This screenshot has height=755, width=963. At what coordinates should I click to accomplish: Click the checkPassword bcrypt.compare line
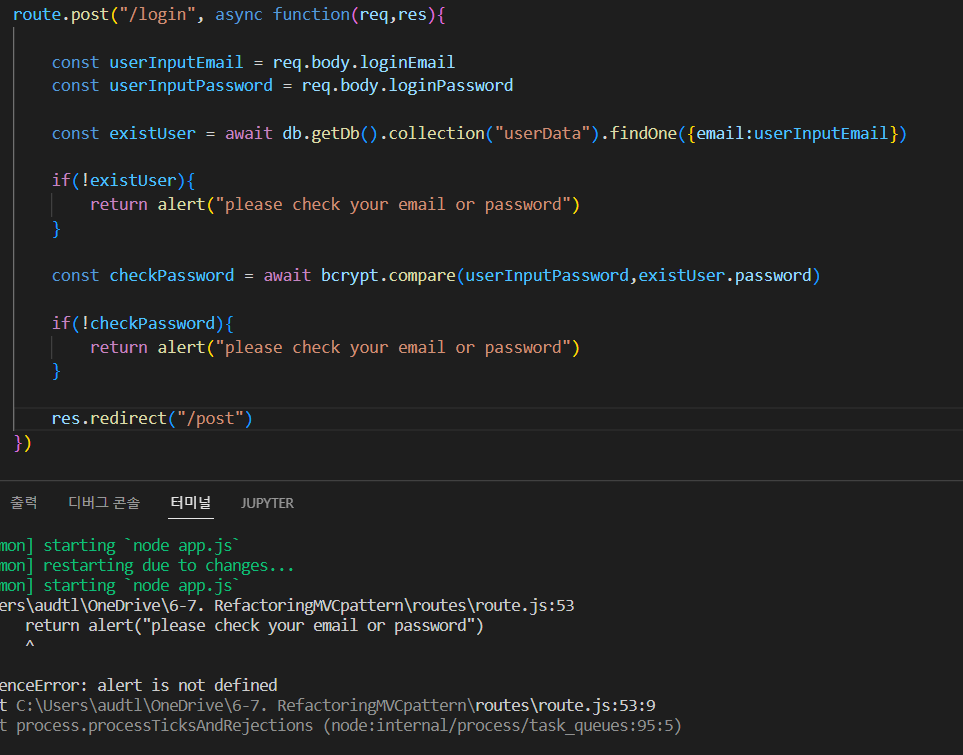click(436, 276)
